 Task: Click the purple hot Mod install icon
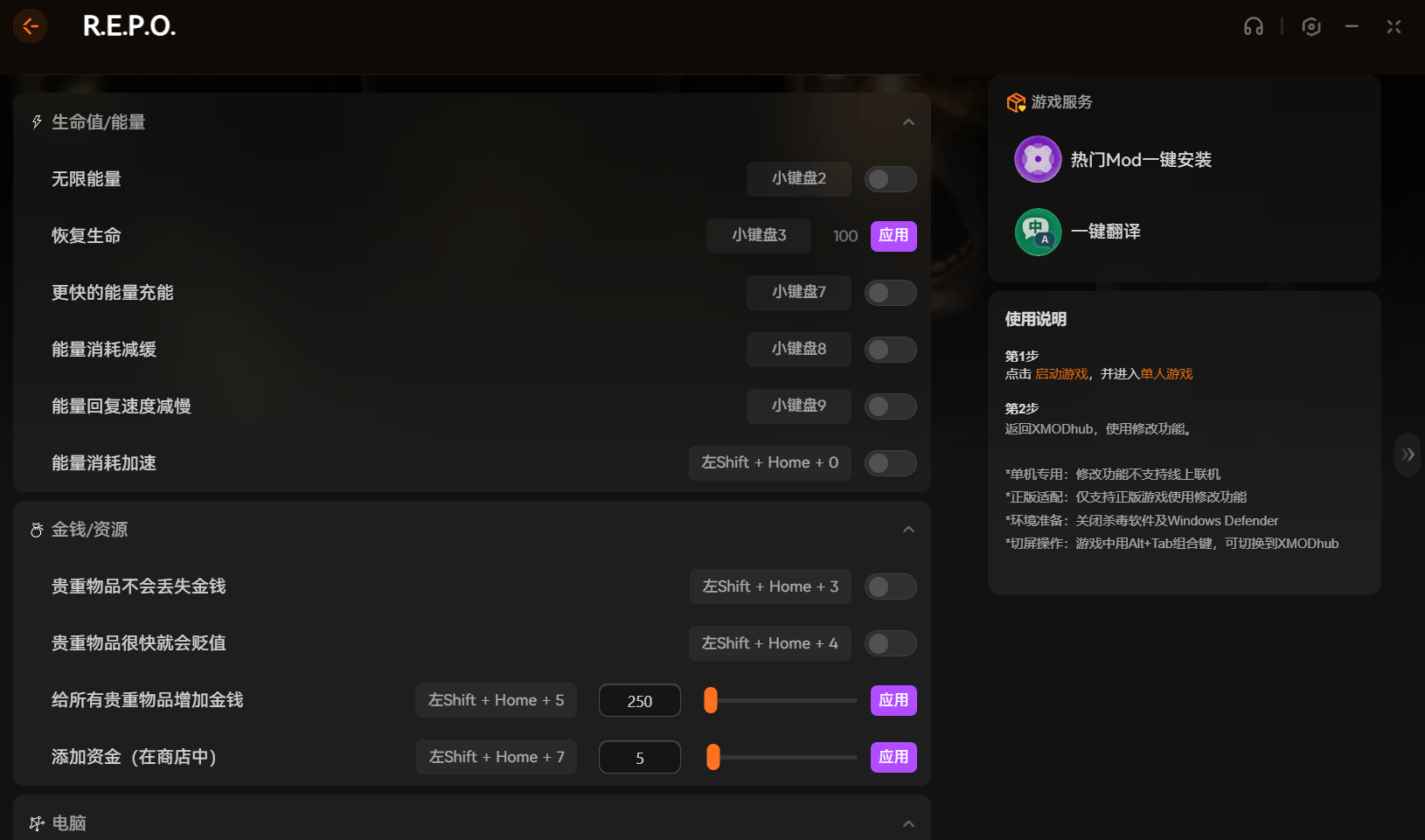click(1038, 159)
